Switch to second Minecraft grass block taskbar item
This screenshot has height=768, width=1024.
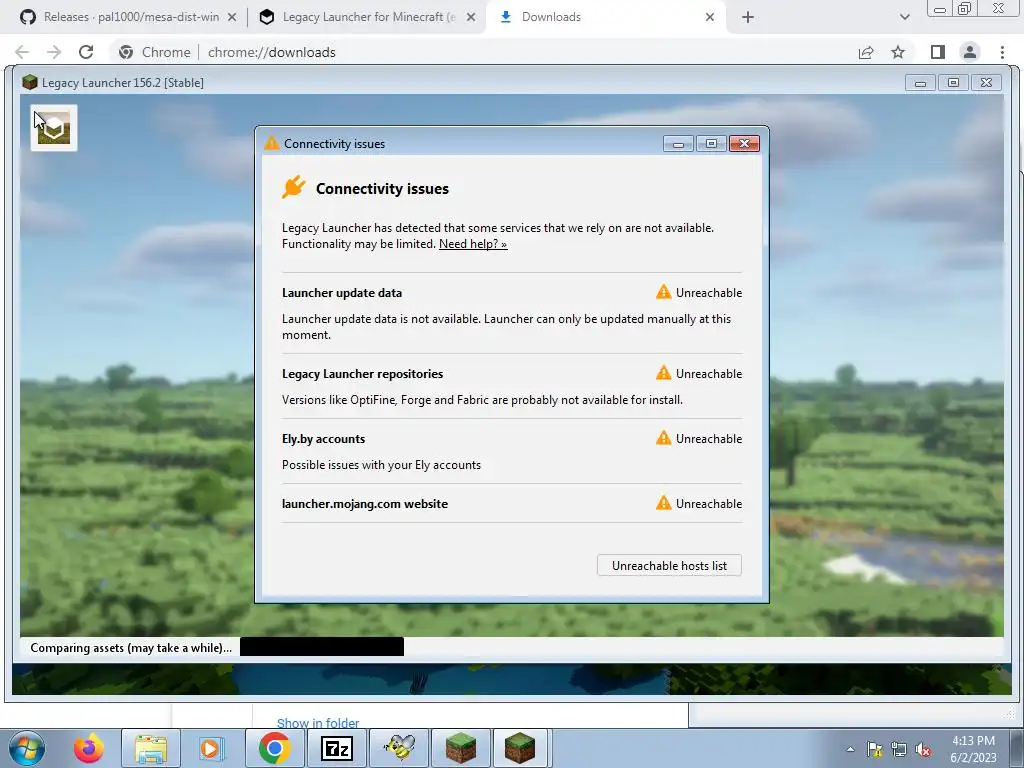tap(520, 748)
